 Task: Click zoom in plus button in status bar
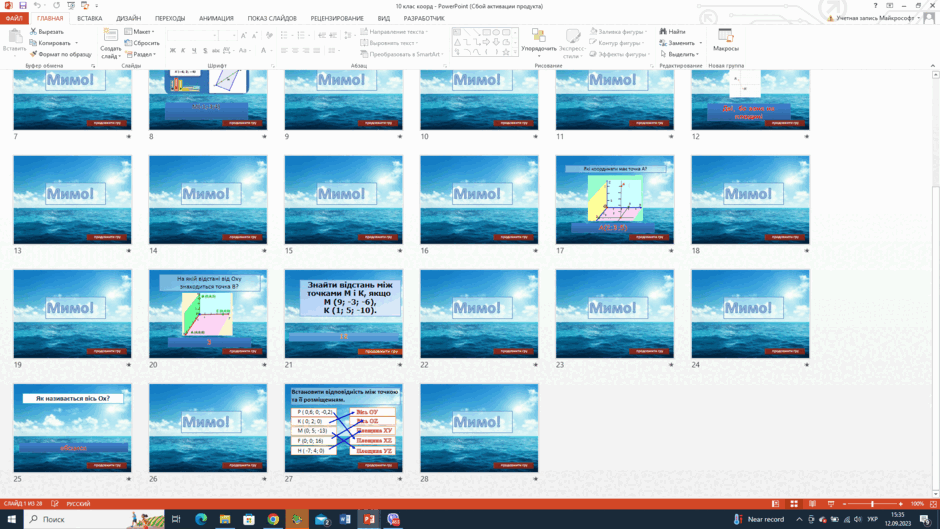coord(900,504)
